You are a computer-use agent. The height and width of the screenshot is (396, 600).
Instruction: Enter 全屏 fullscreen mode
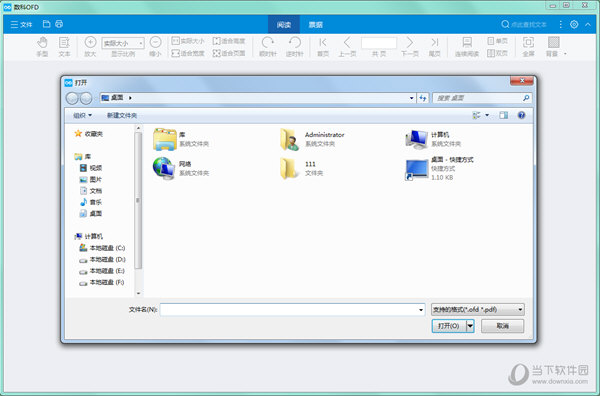click(x=528, y=47)
